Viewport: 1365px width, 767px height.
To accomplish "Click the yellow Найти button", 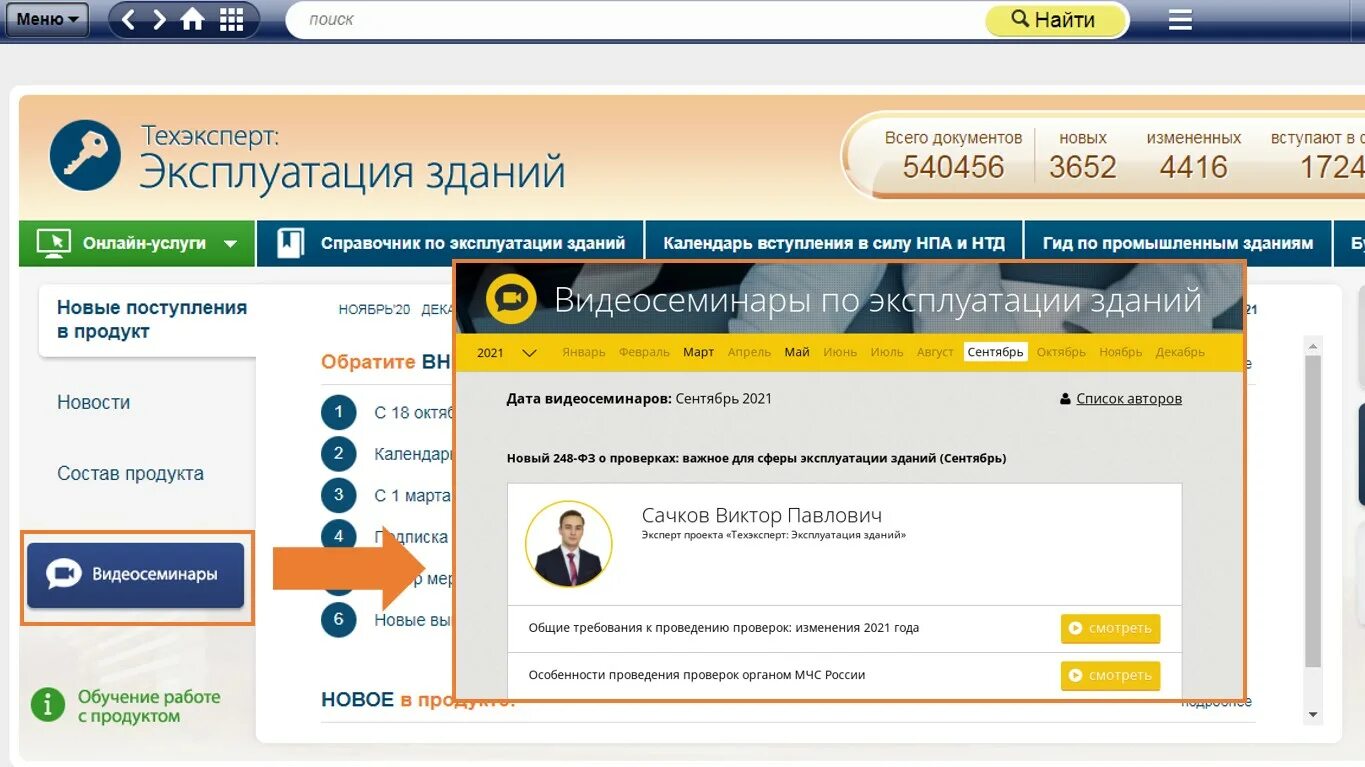I will pos(1054,19).
